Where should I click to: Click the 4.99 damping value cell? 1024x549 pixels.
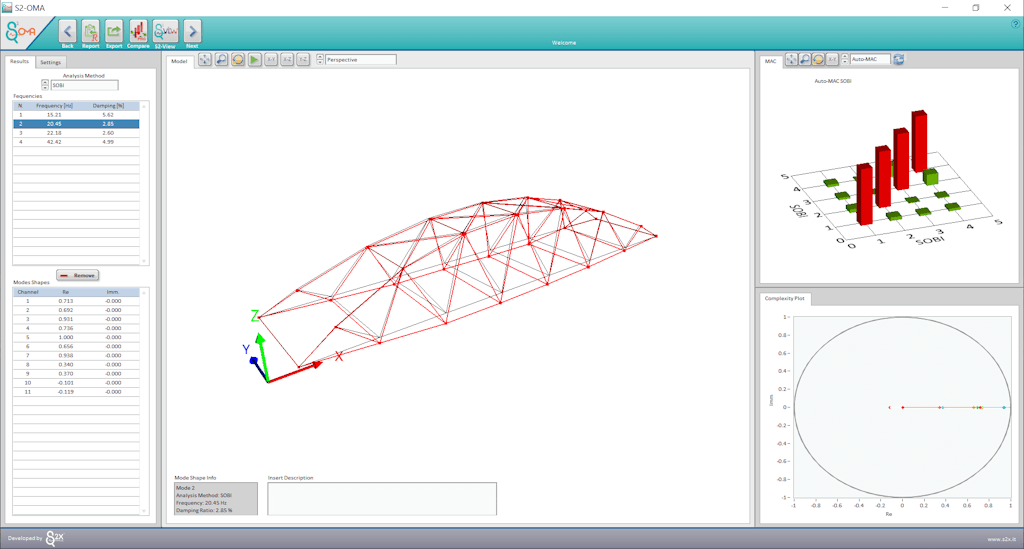108,142
